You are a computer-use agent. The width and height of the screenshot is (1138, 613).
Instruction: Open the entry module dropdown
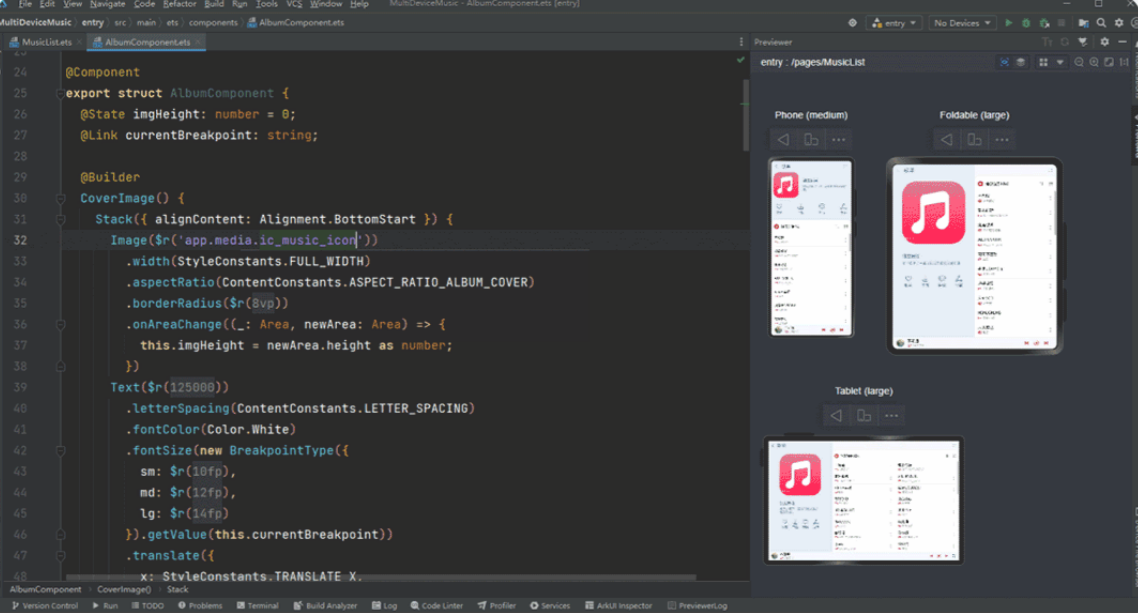click(x=894, y=23)
